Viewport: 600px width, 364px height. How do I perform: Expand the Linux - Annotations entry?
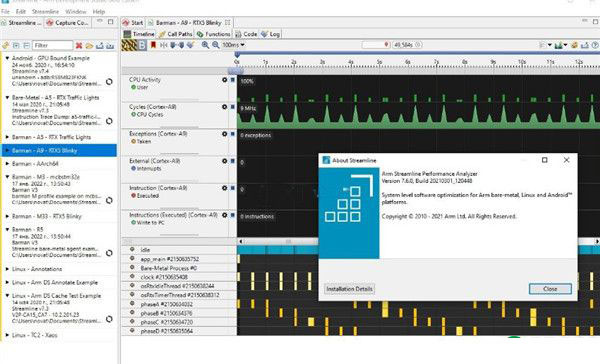(x=7, y=269)
